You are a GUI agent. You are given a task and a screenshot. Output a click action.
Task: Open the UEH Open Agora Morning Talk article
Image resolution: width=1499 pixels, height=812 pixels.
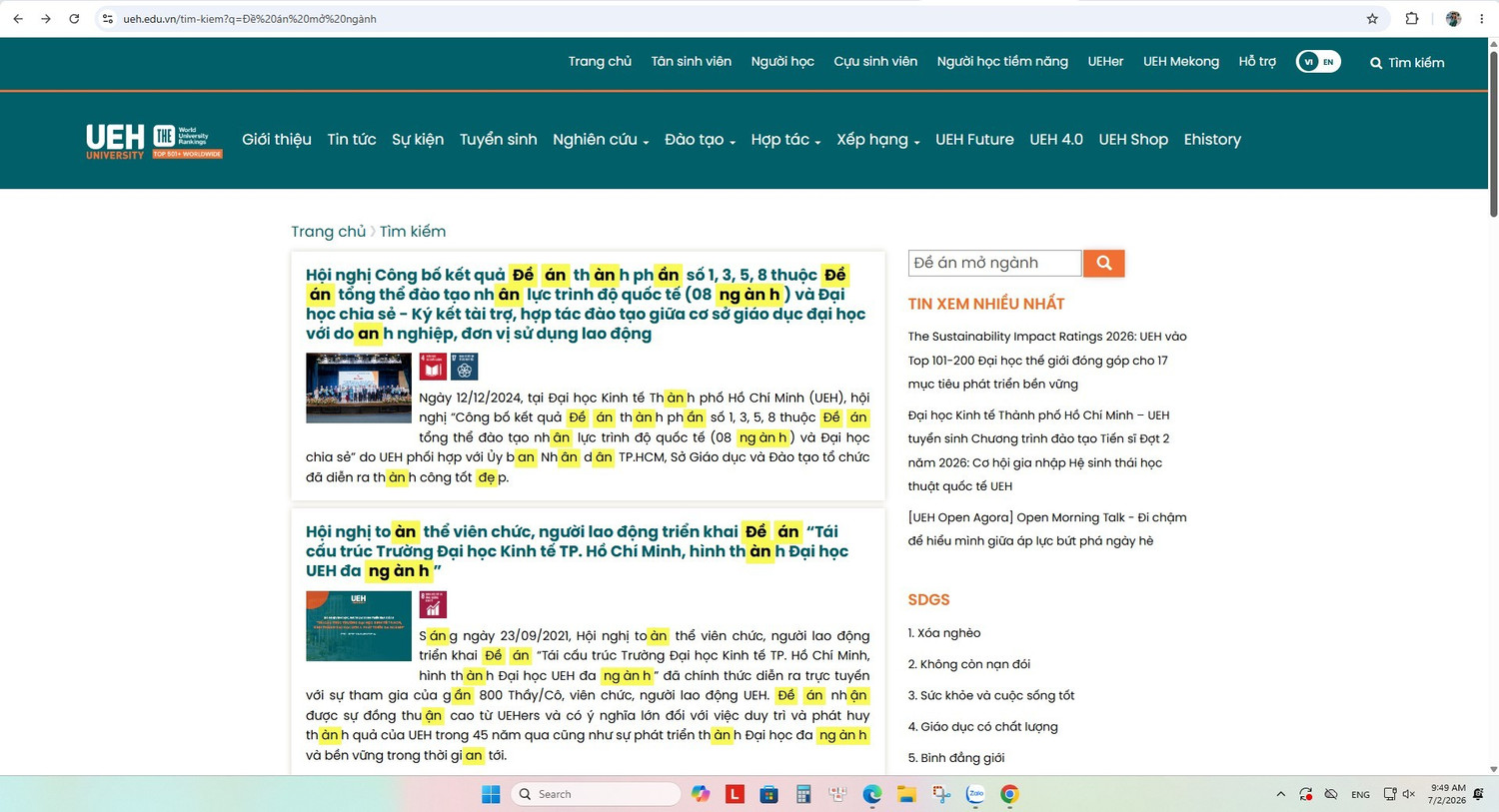1047,529
